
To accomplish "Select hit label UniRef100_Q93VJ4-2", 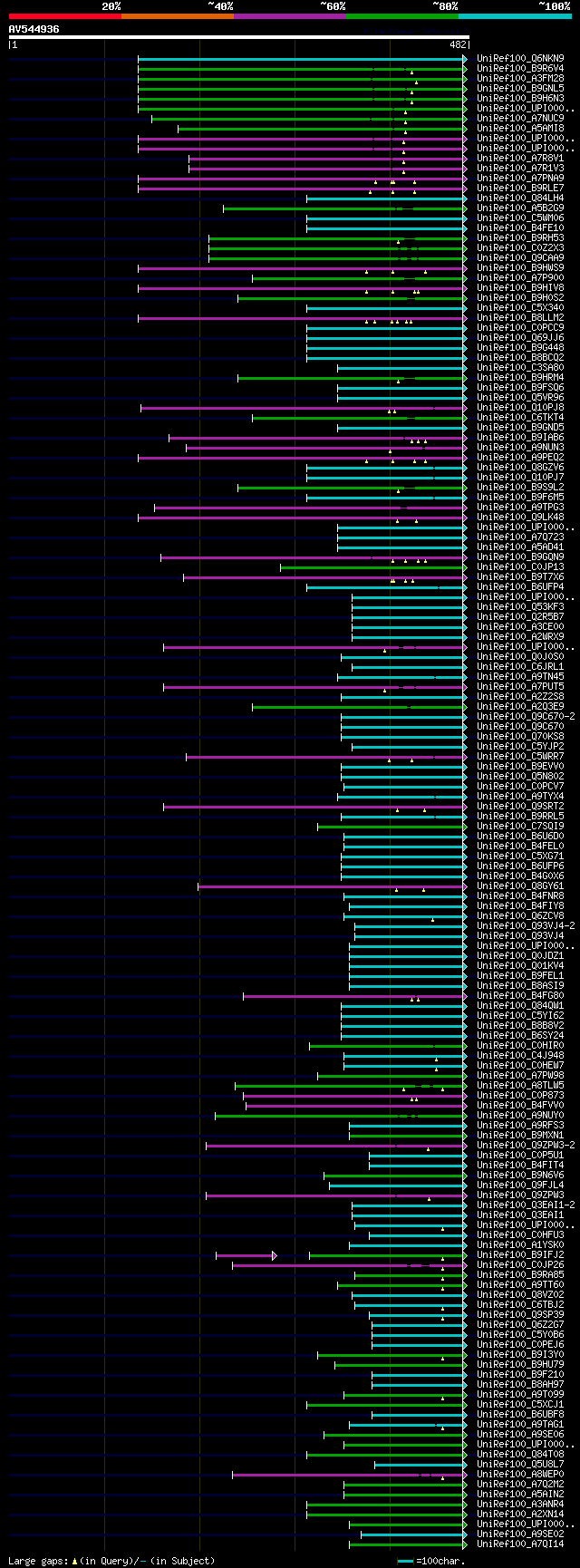I will [x=526, y=925].
